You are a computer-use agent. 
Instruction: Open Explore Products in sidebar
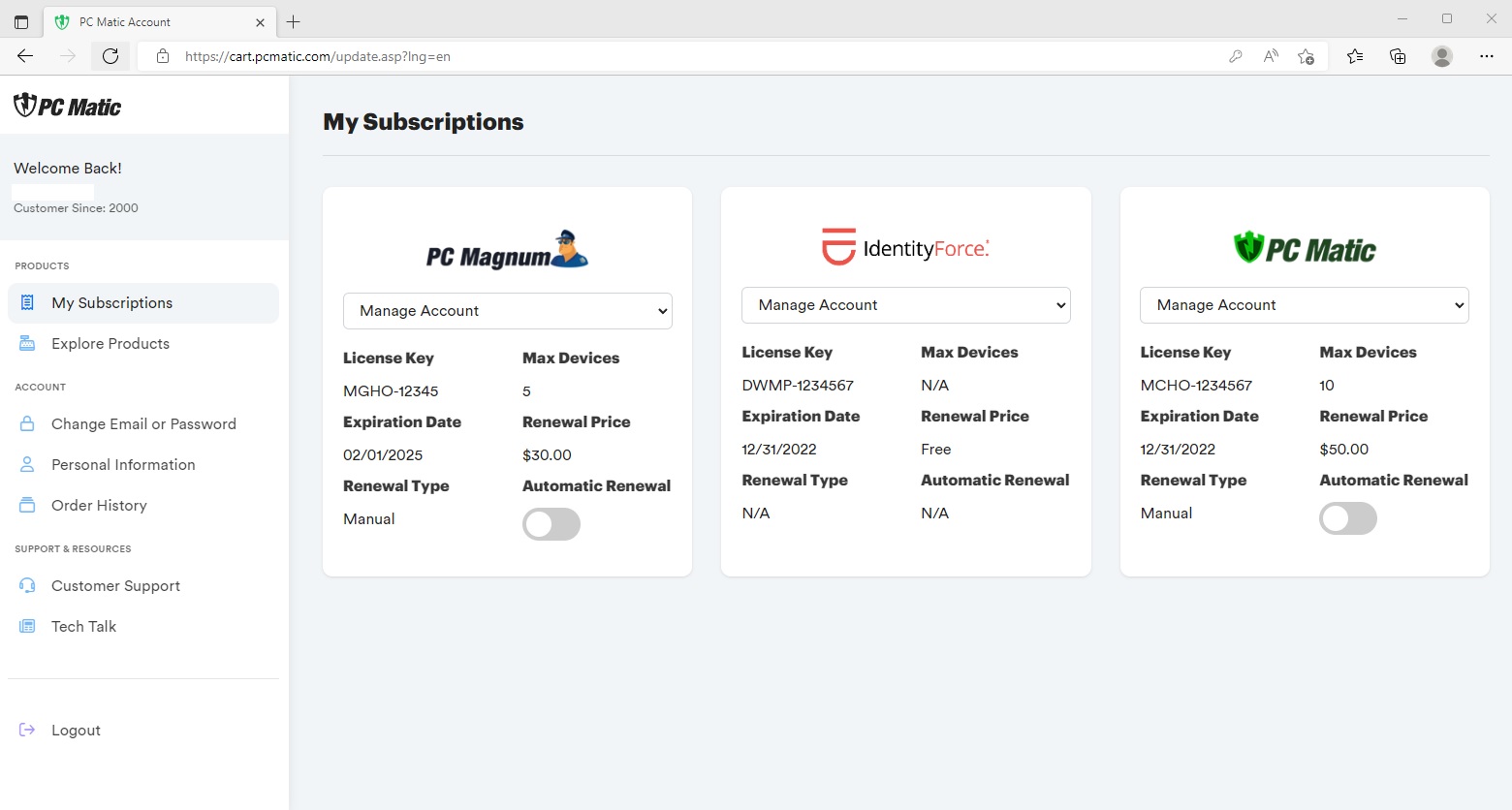point(143,344)
